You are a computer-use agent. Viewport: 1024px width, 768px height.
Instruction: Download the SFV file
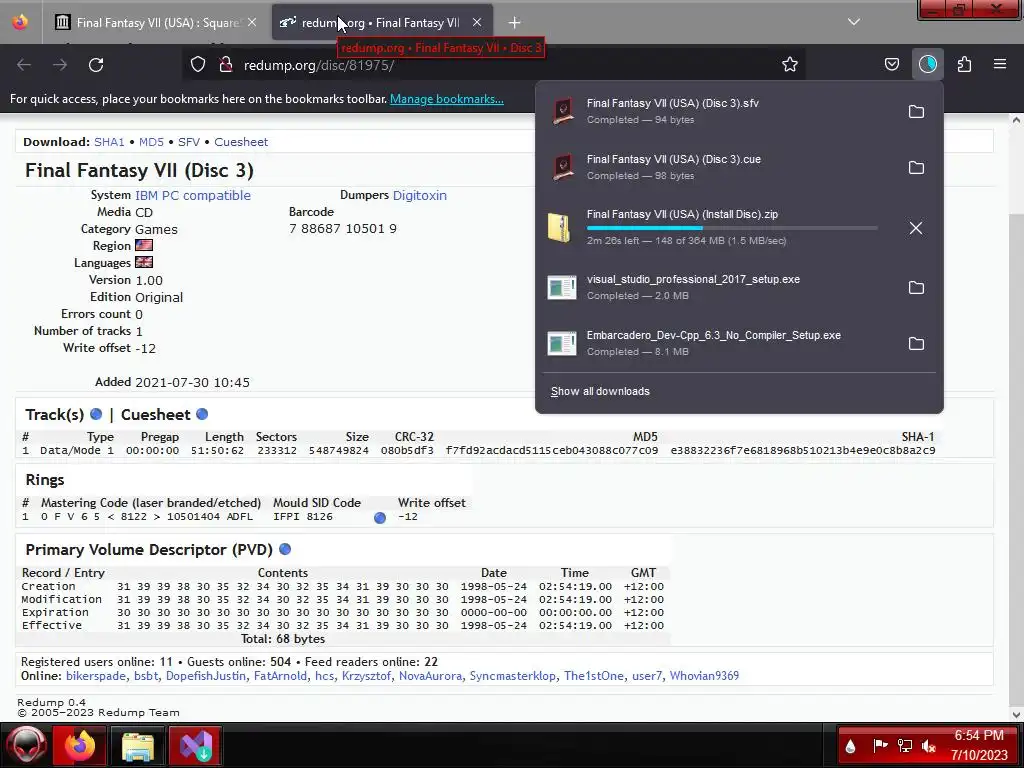click(x=189, y=142)
